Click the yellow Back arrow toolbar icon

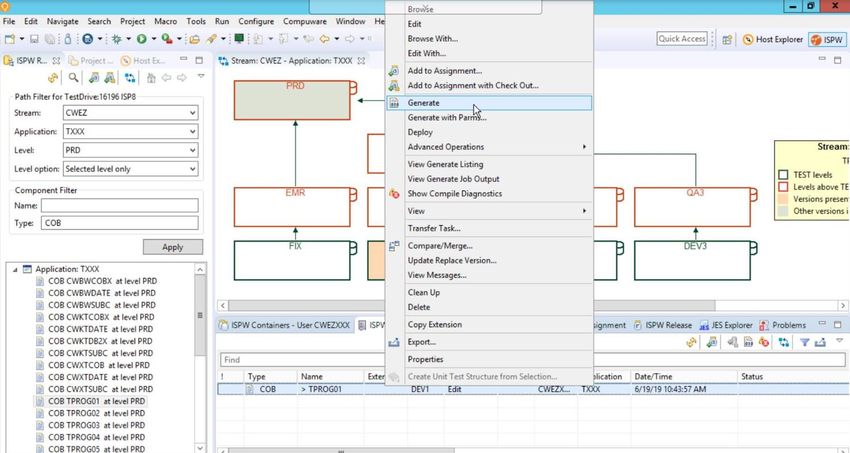click(325, 39)
